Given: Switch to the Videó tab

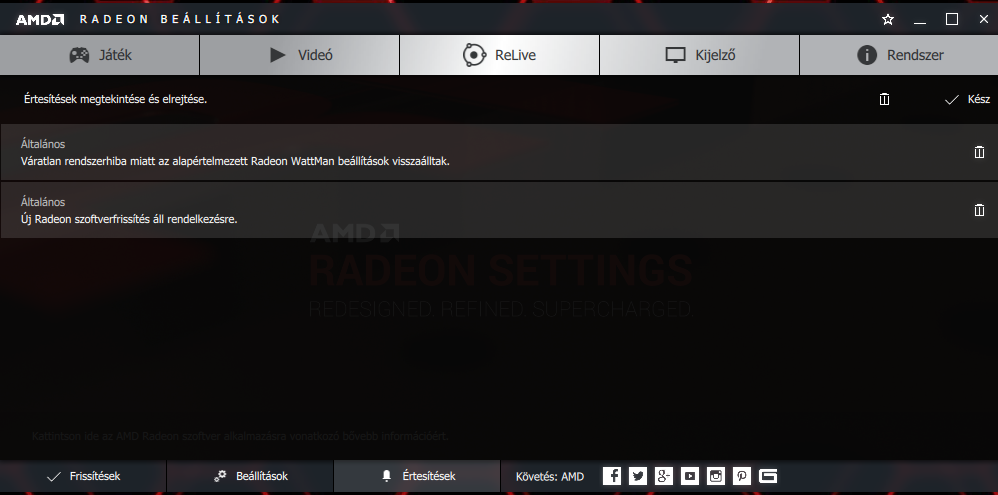Looking at the screenshot, I should pyautogui.click(x=299, y=55).
